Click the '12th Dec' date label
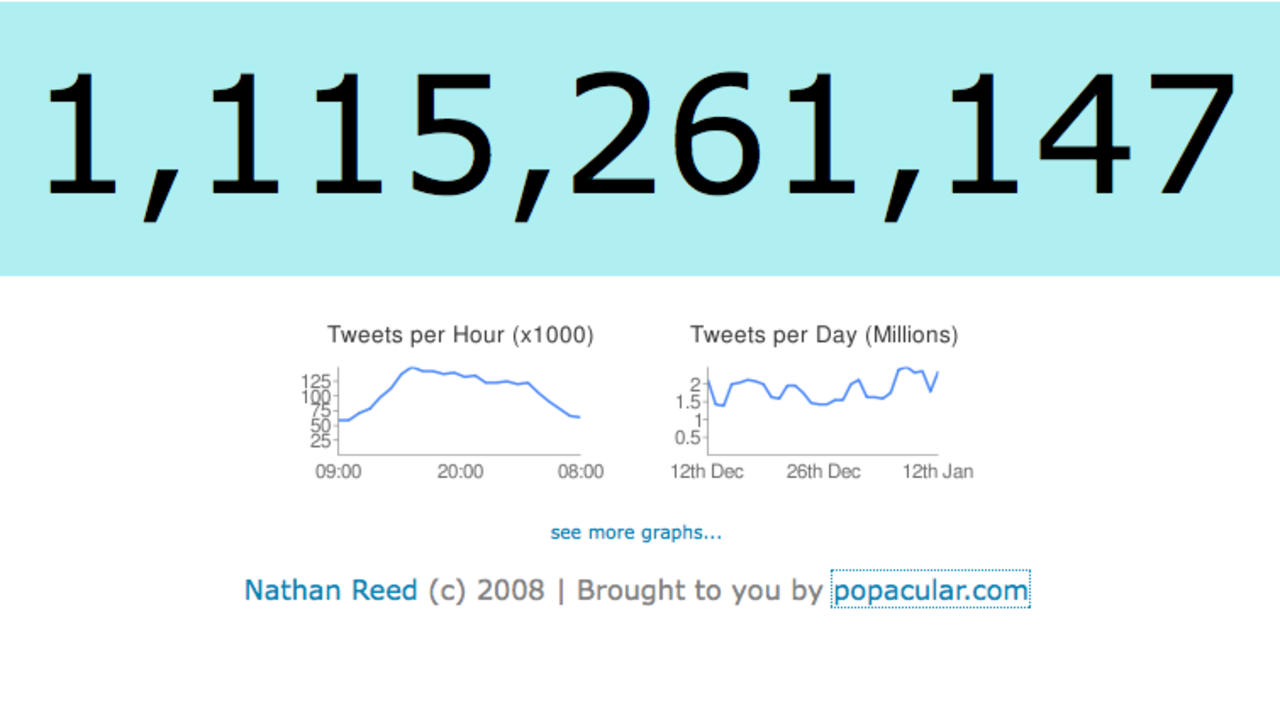Screen dimensions: 1280x710 pyautogui.click(x=707, y=471)
